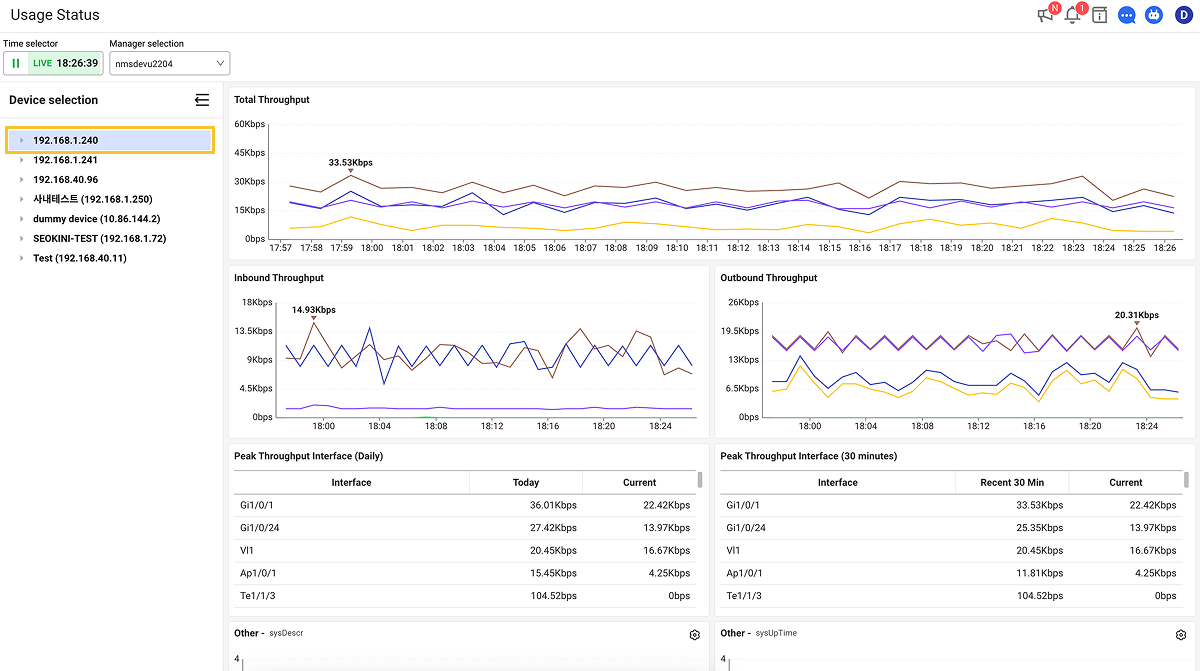Open settings gear for sysUpTime panel

point(1181,635)
